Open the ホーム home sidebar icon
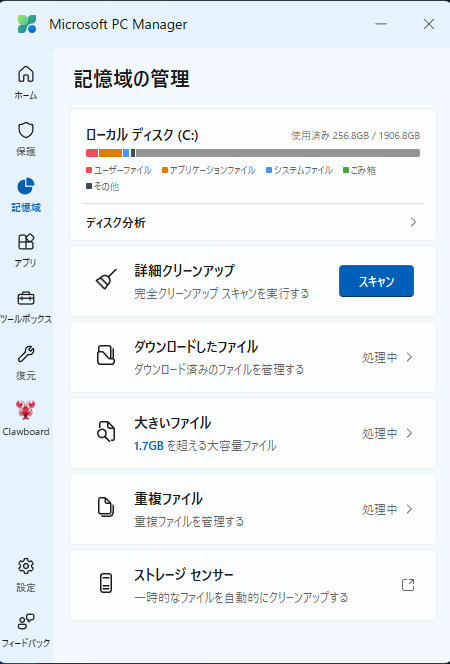 (26, 74)
